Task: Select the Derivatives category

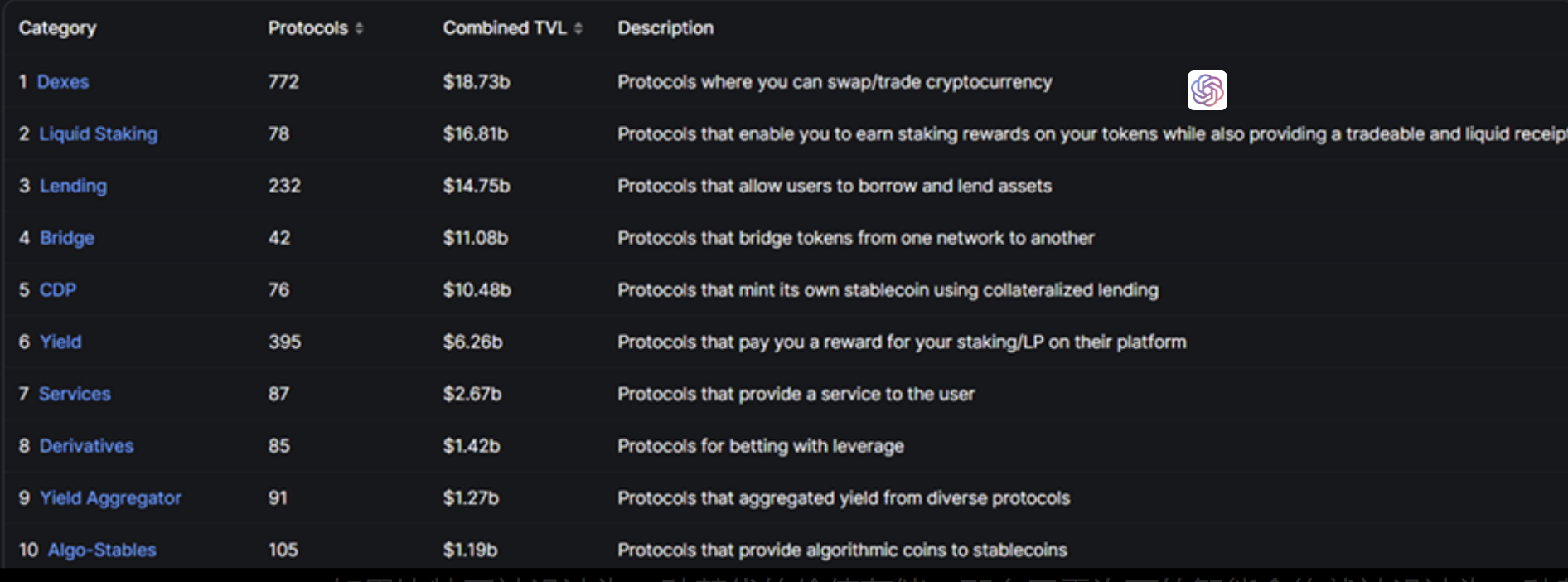Action: 86,446
